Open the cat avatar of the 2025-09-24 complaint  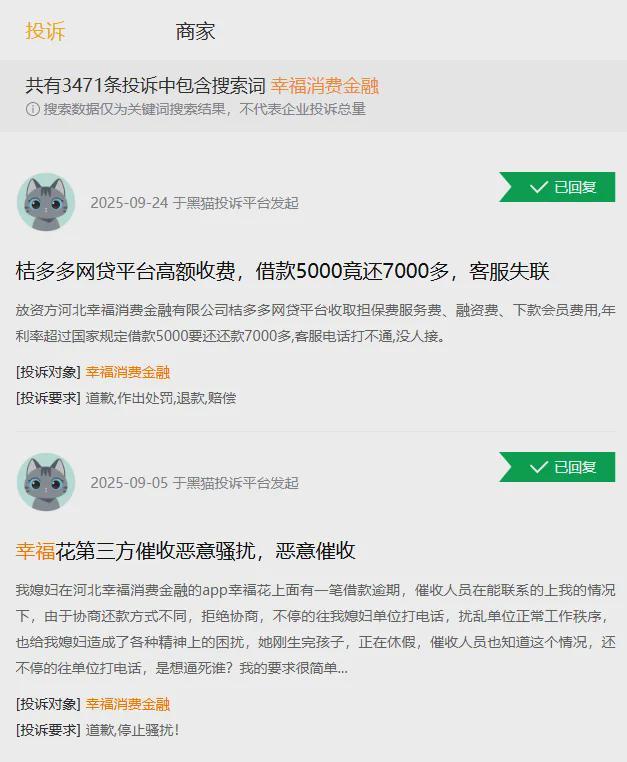pyautogui.click(x=46, y=202)
